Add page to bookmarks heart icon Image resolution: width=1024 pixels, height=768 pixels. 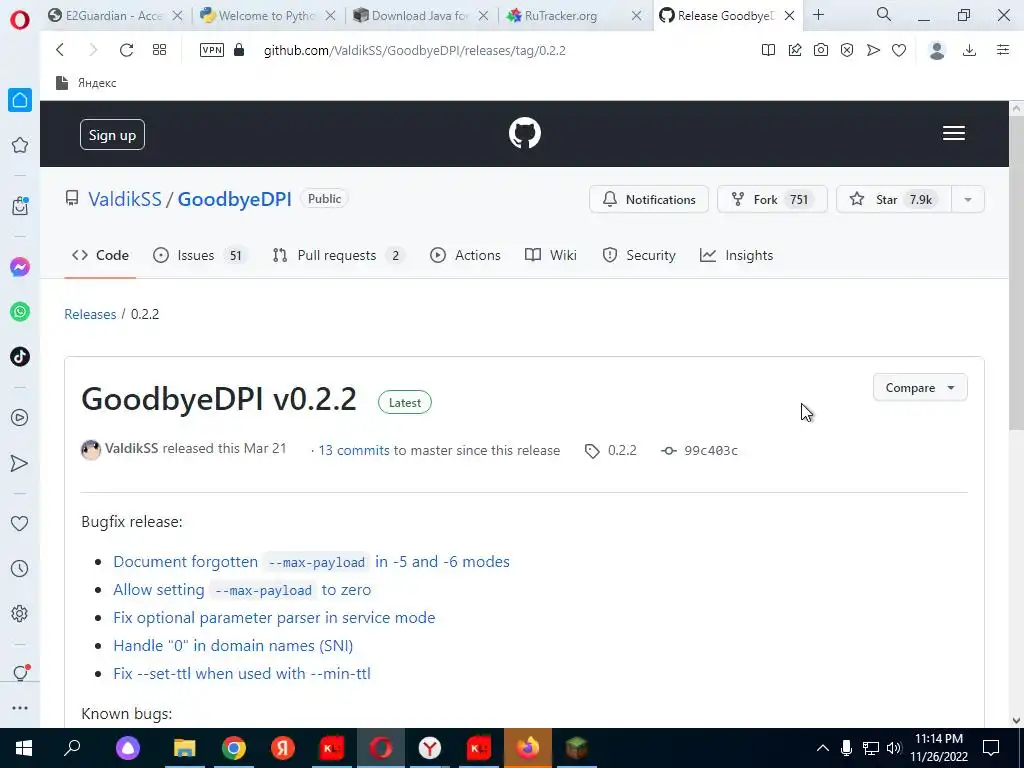pyautogui.click(x=899, y=50)
